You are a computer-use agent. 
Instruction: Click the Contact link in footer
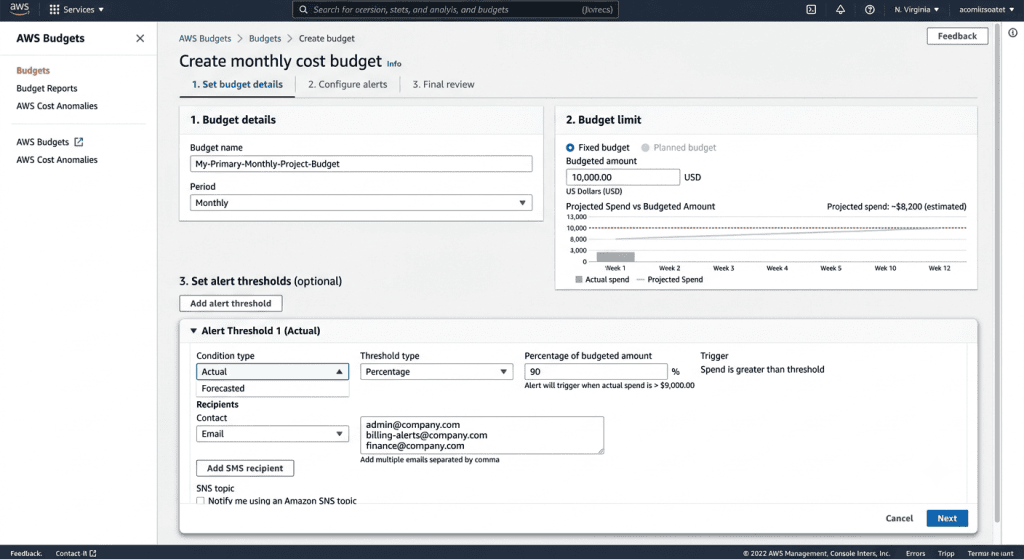coord(71,553)
